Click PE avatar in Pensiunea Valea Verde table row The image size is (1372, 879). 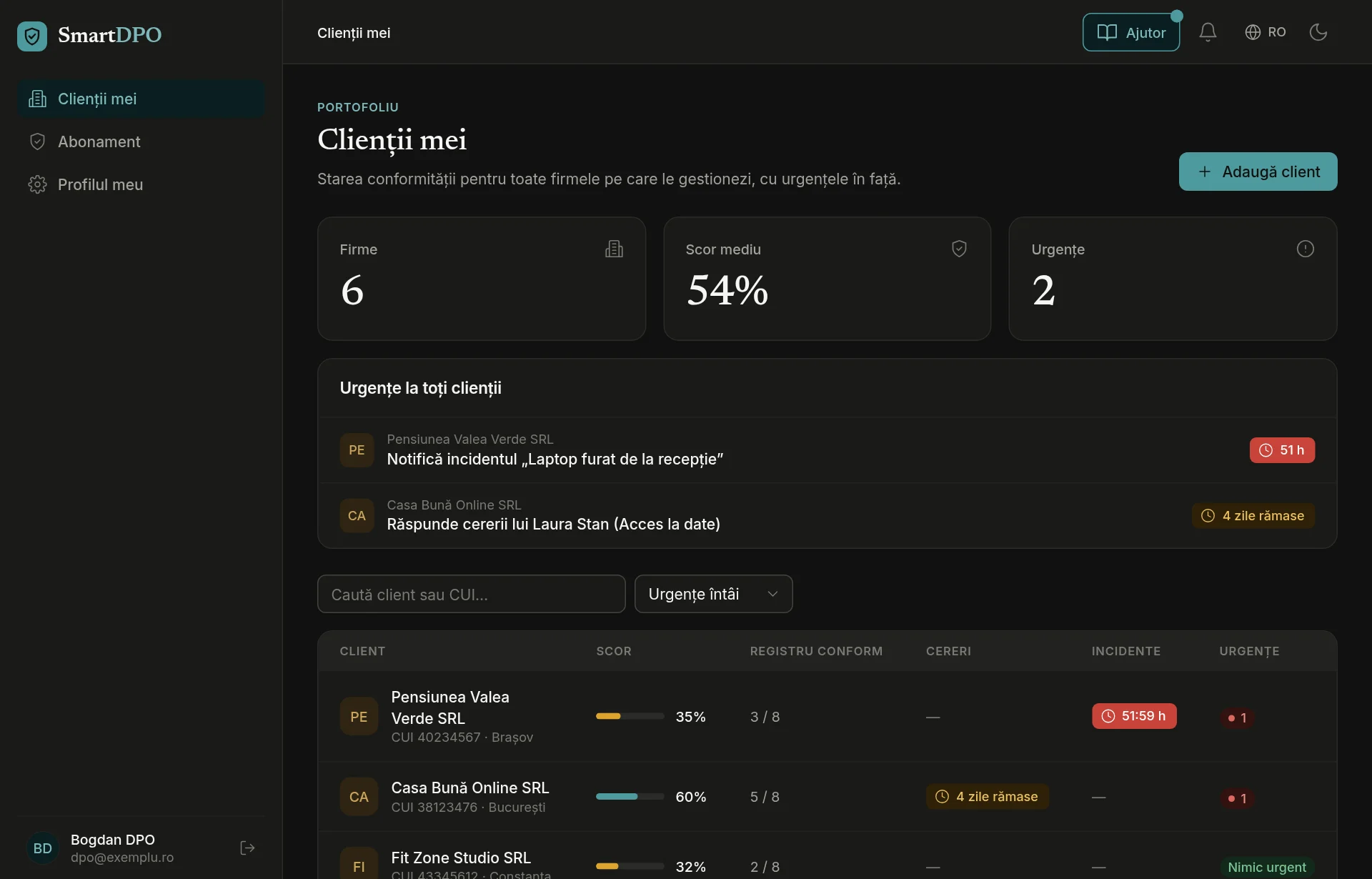point(359,717)
